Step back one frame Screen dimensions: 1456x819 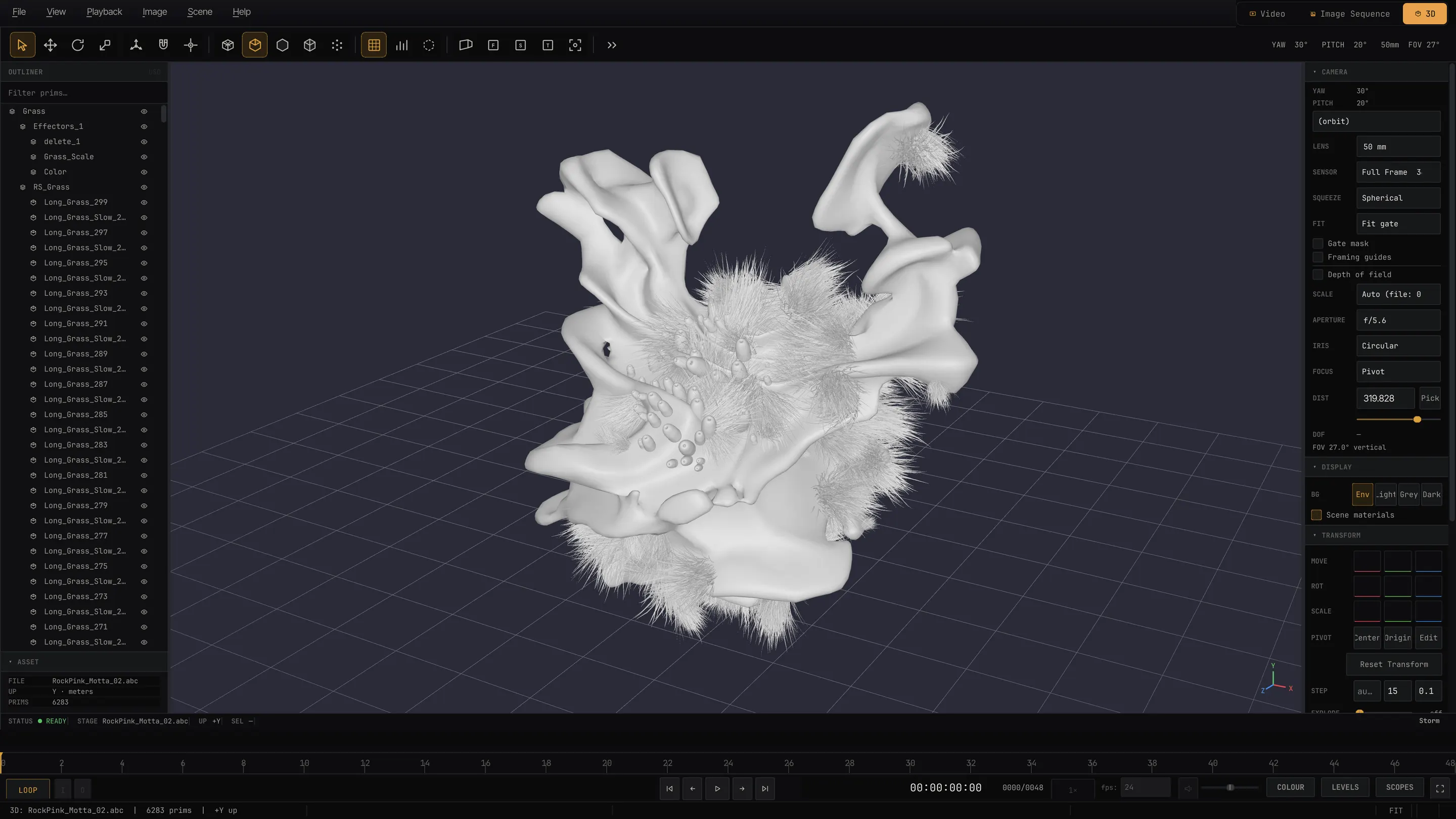tap(693, 789)
